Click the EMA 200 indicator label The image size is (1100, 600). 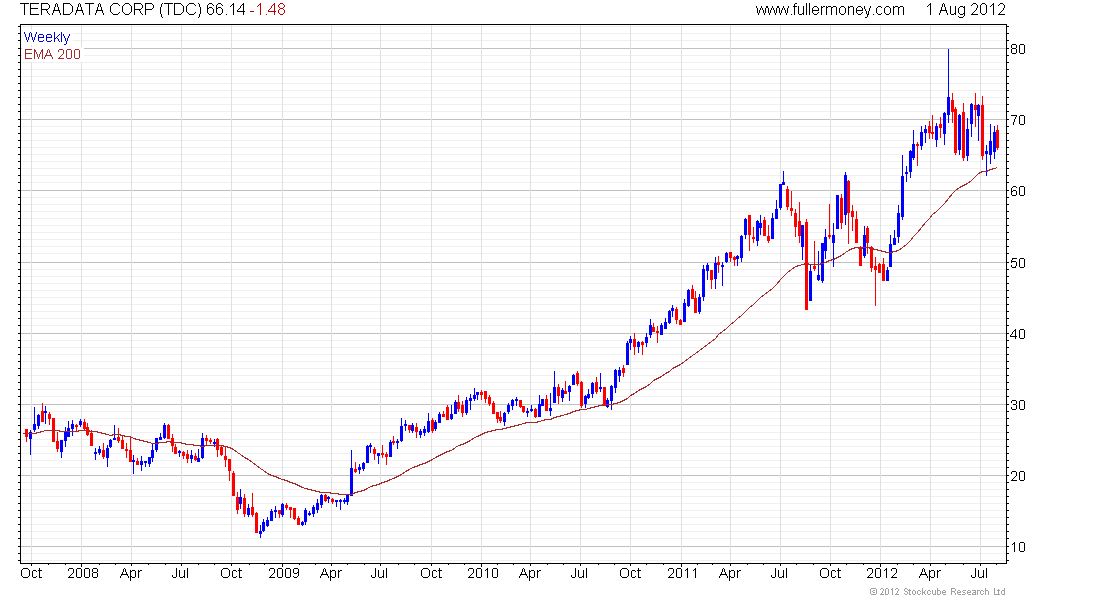tap(52, 54)
